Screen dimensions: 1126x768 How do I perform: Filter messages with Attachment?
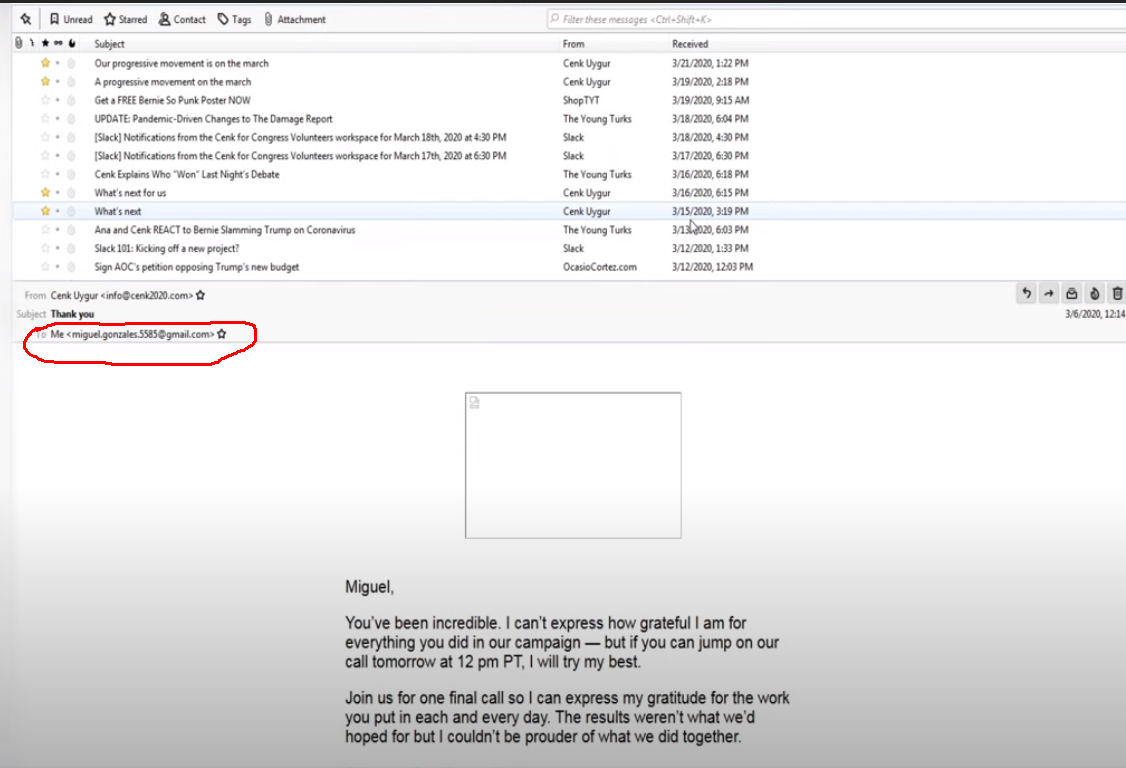point(294,19)
